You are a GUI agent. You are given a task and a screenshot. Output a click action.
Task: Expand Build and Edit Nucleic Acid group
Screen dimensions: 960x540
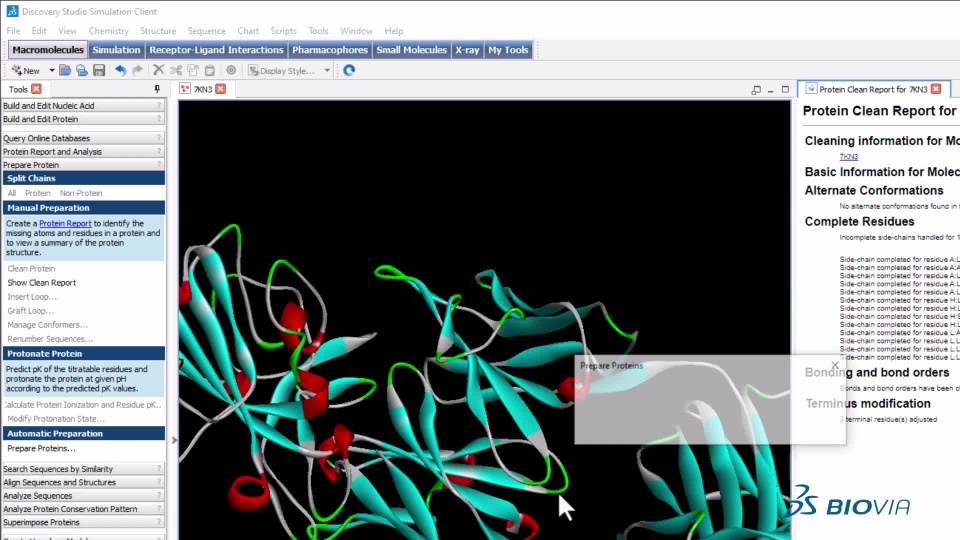83,106
